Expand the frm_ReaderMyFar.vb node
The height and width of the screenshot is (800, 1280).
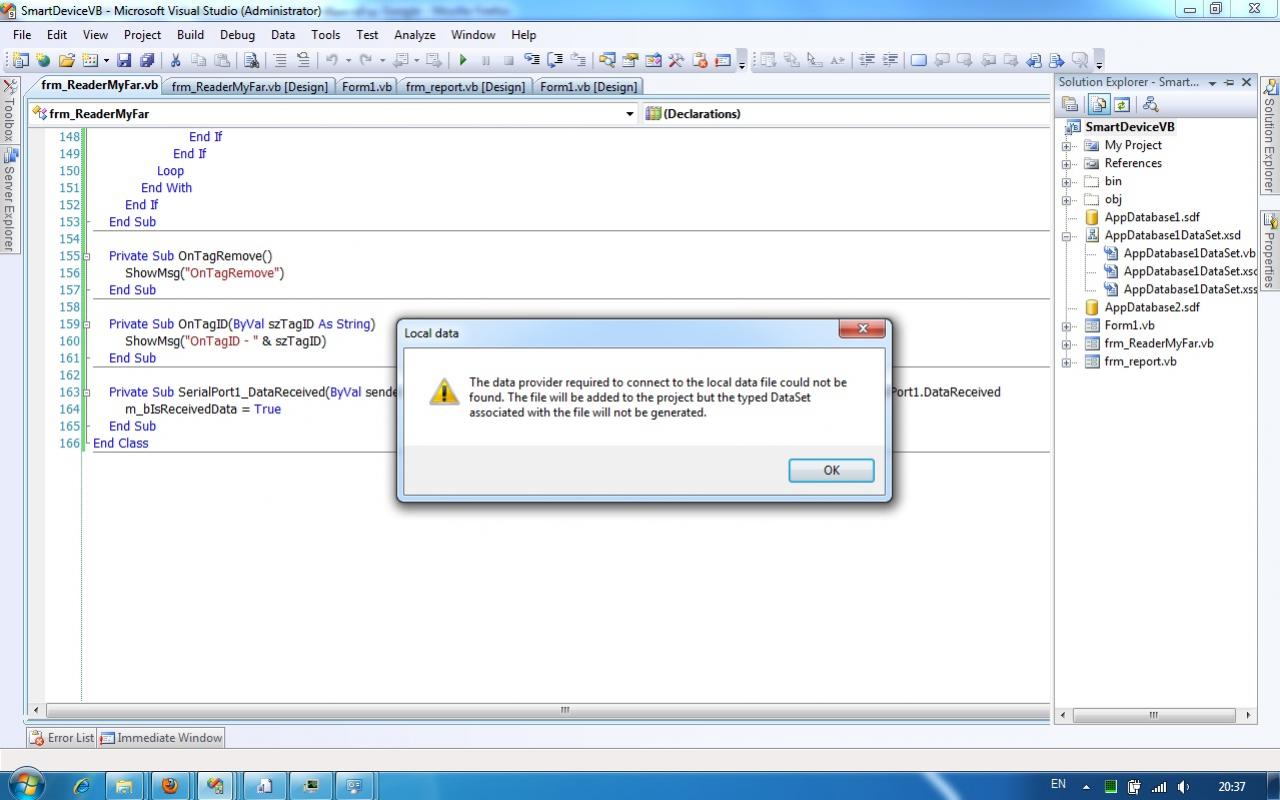1066,344
